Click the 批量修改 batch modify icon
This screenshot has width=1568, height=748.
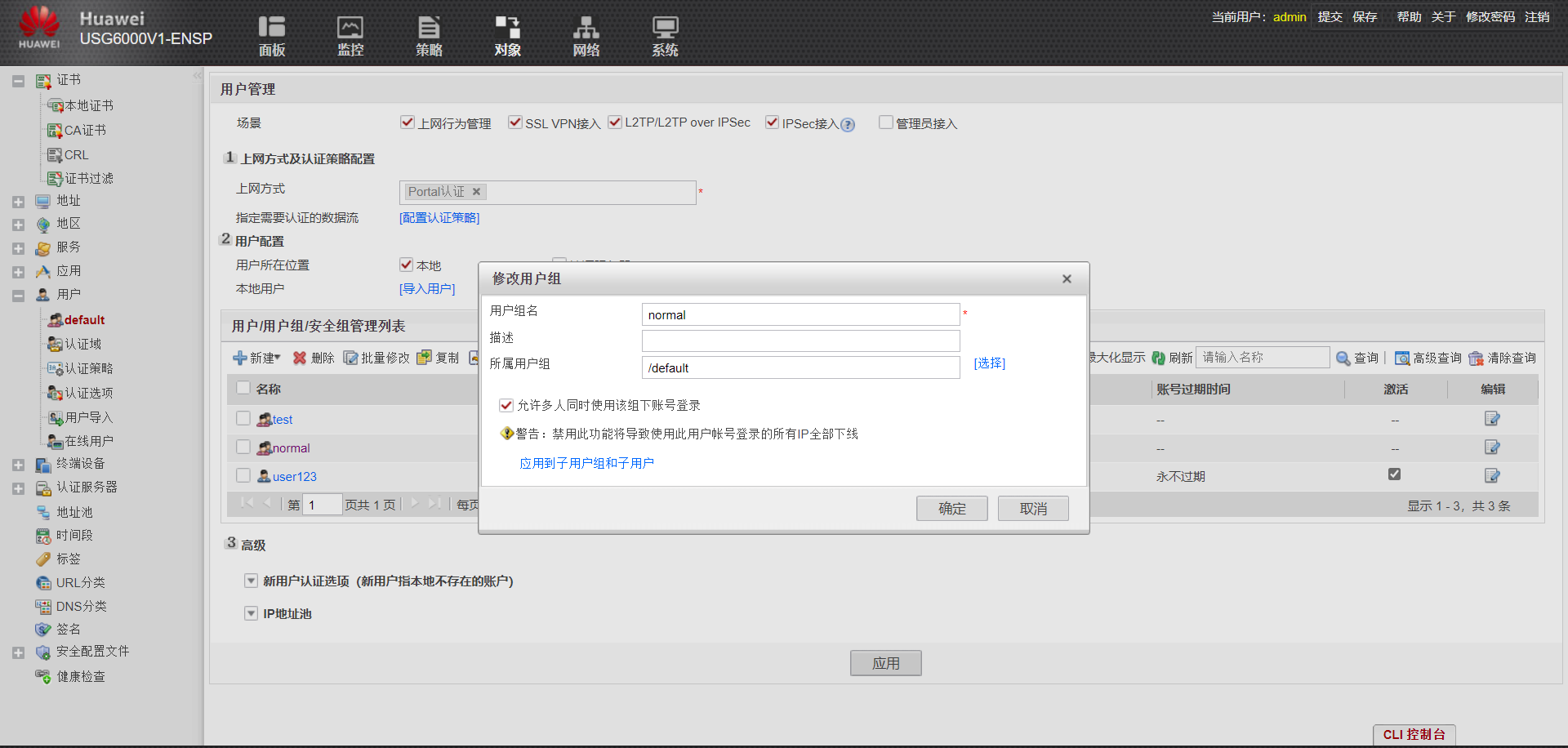coord(350,358)
